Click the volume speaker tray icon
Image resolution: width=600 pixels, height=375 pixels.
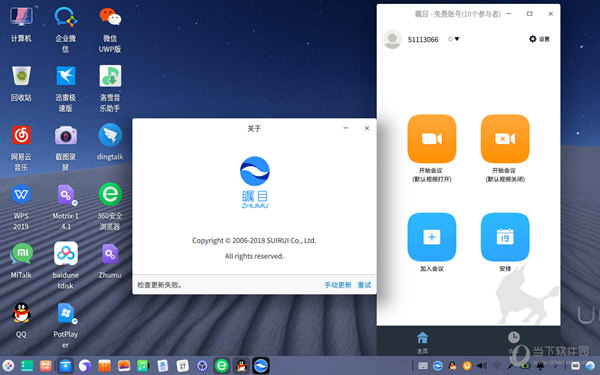(482, 366)
